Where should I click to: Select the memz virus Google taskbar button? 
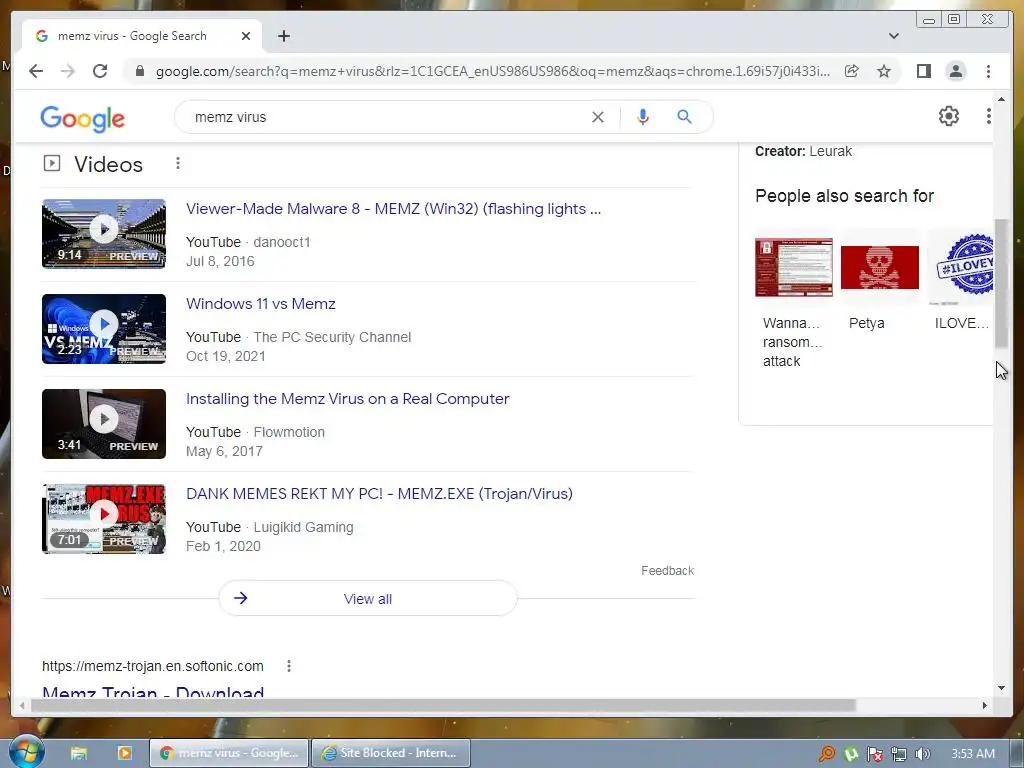coord(229,753)
